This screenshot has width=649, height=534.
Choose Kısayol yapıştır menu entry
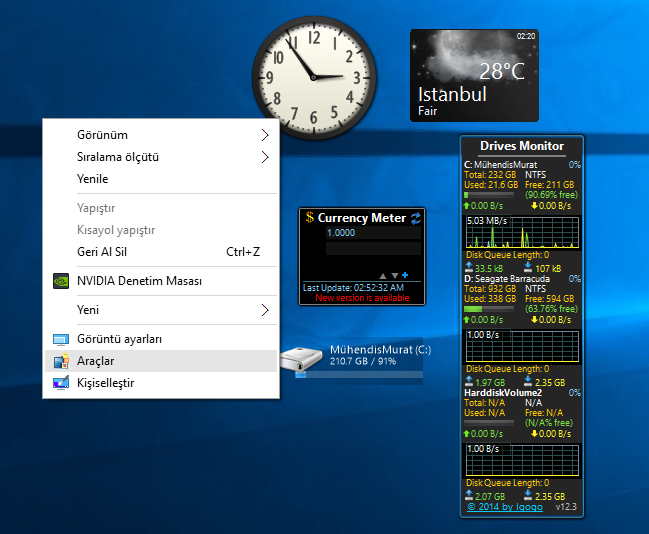(161, 230)
